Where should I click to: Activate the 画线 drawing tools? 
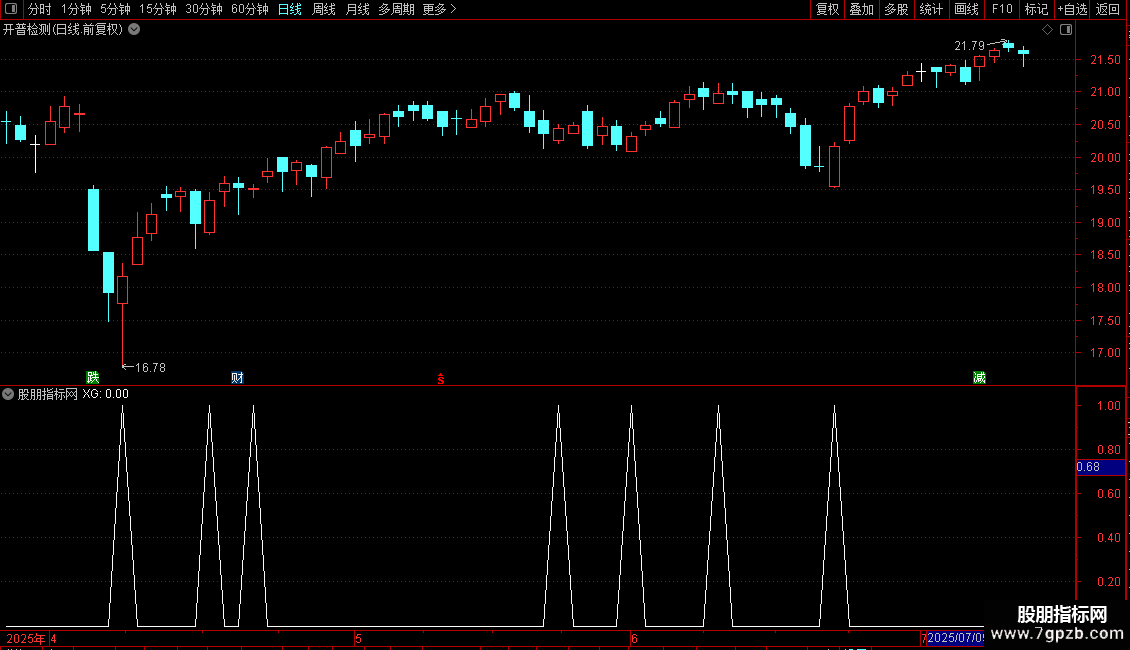click(966, 9)
